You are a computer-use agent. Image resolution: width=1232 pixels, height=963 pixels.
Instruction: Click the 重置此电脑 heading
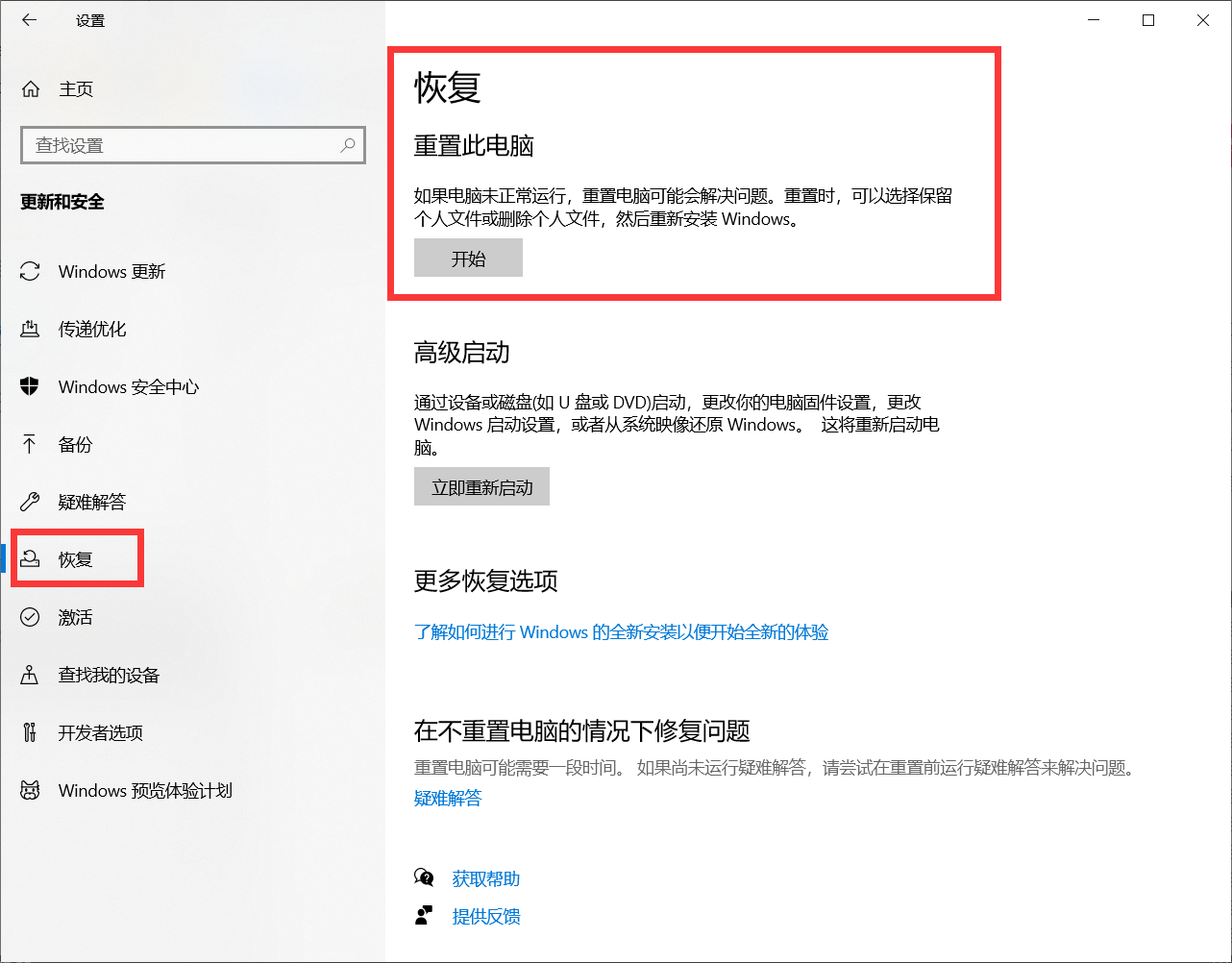point(474,146)
